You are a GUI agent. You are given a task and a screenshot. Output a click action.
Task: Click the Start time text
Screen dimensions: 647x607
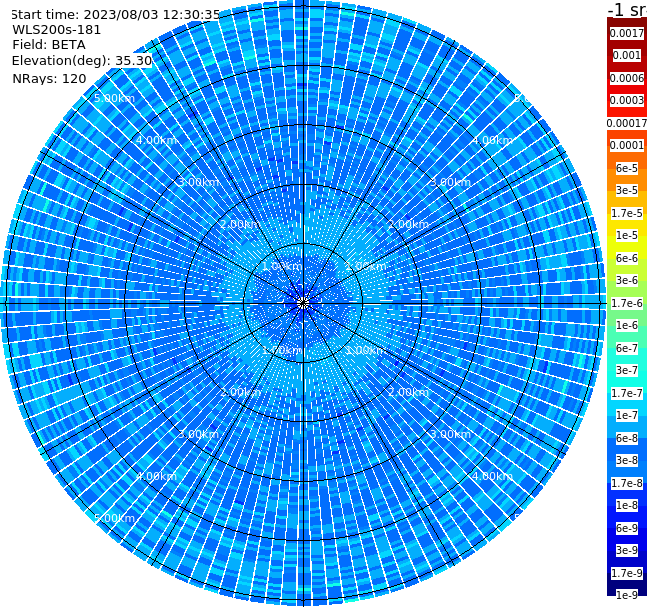(116, 14)
